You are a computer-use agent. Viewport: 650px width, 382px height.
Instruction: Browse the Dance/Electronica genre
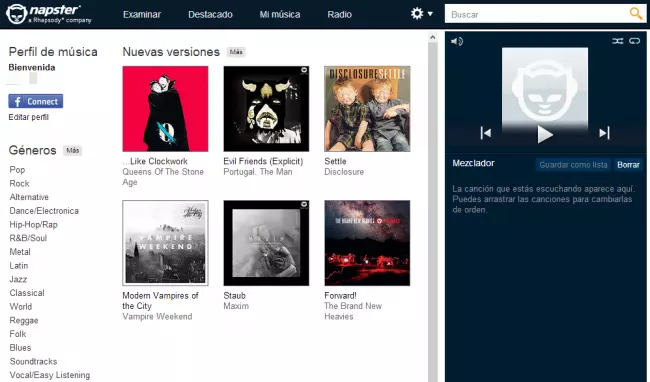44,211
